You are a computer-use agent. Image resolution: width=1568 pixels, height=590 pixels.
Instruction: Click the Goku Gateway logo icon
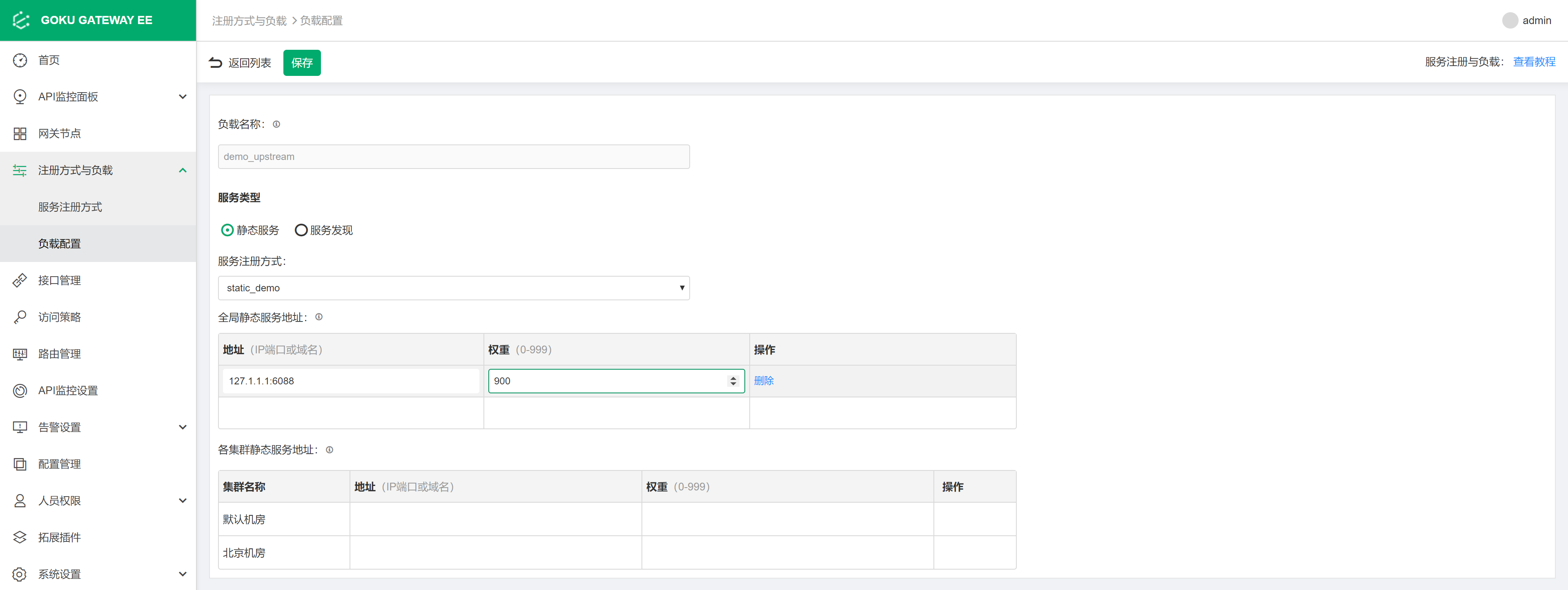(x=21, y=20)
